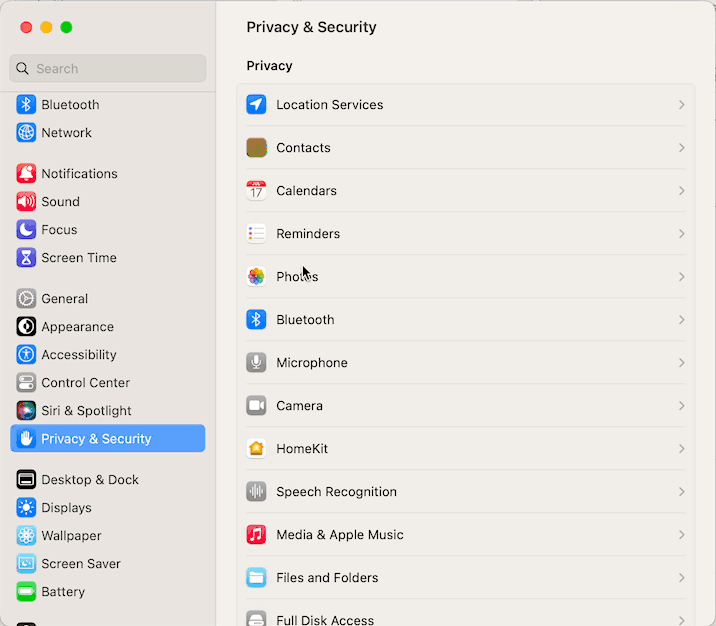Click the Contacts icon in Privacy list
This screenshot has width=716, height=626.
256,148
